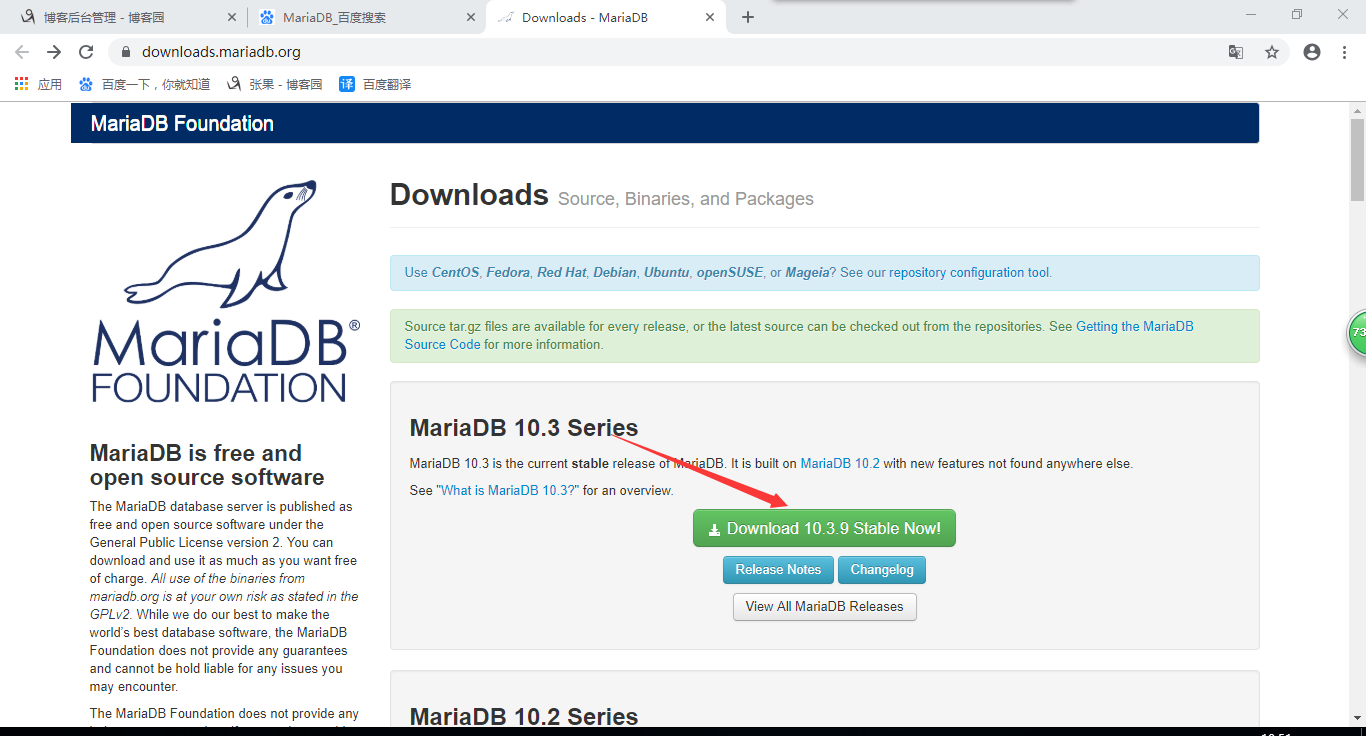Click the vertical page scrollbar thumb
The height and width of the screenshot is (736, 1366).
click(x=1357, y=160)
